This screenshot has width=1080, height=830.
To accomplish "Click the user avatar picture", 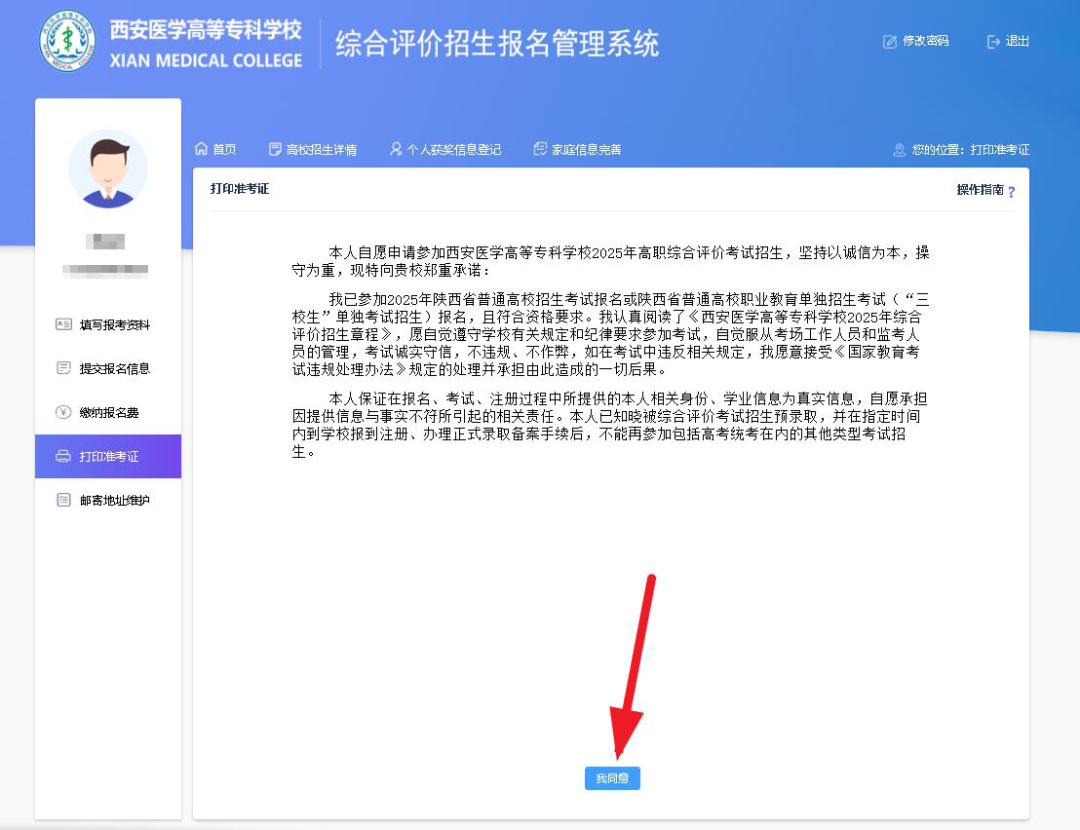I will point(108,169).
